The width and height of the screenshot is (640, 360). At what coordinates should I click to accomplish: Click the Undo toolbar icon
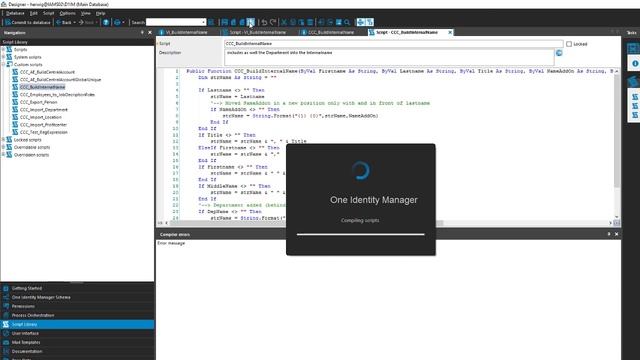(264, 22)
